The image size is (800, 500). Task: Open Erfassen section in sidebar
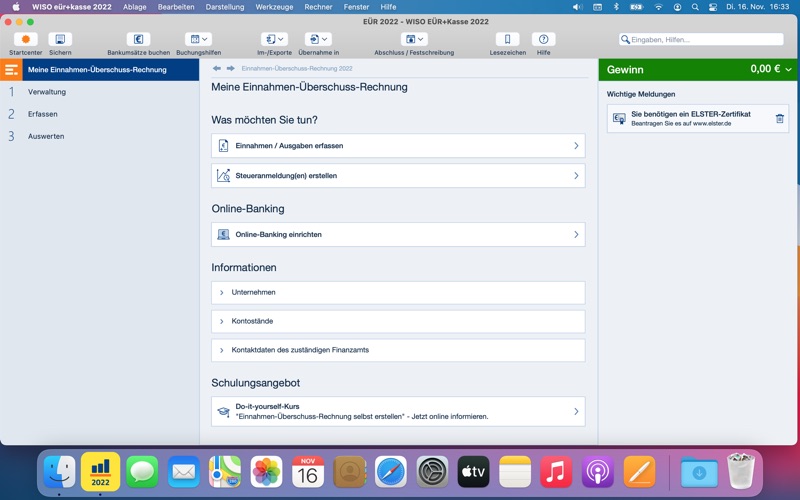point(43,114)
